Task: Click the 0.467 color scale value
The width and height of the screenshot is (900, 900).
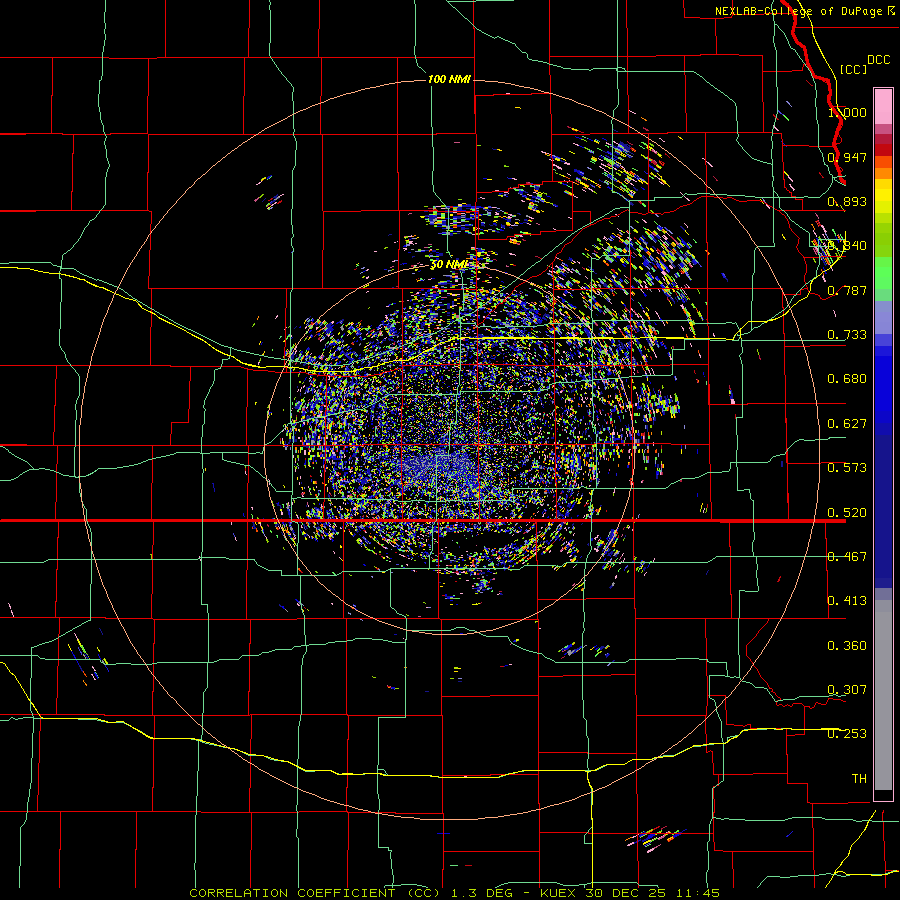Action: click(847, 557)
